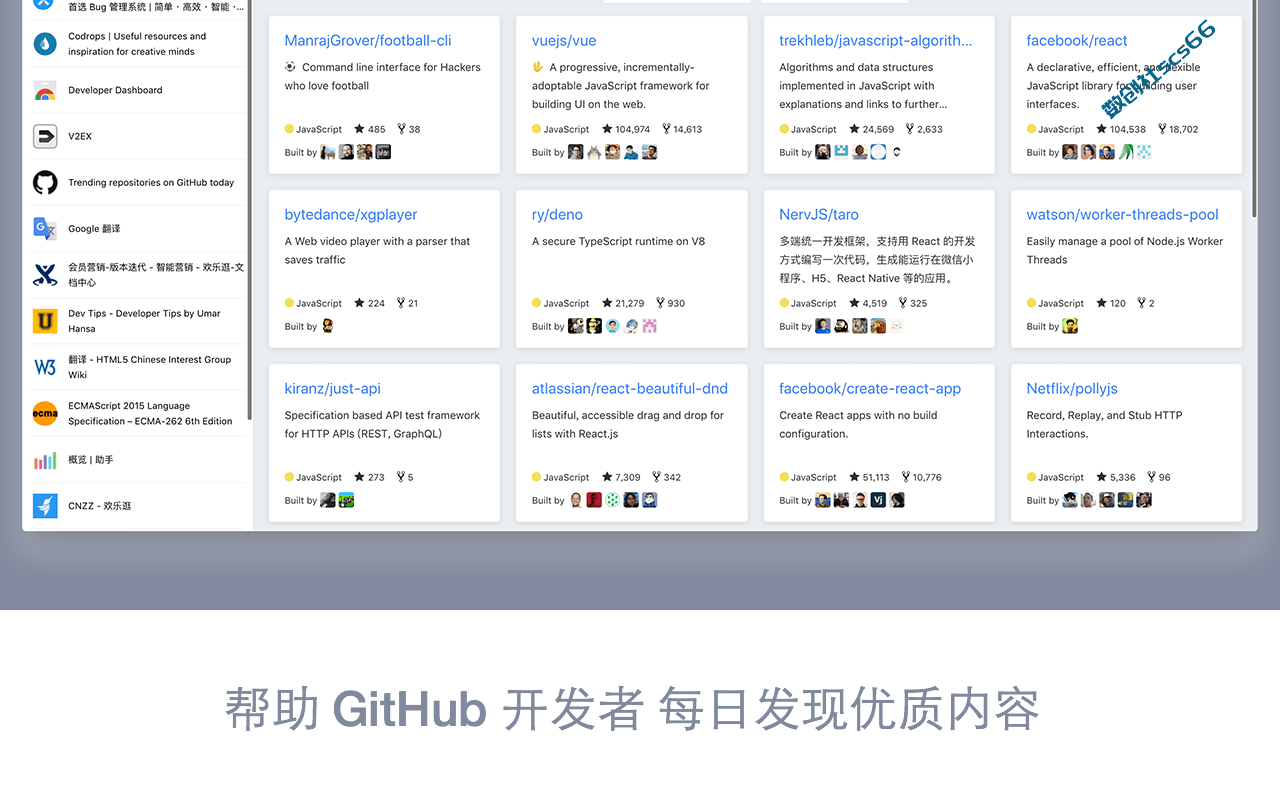Open the Netflix/pollyjs repository link
1280x800 pixels.
tap(1072, 389)
